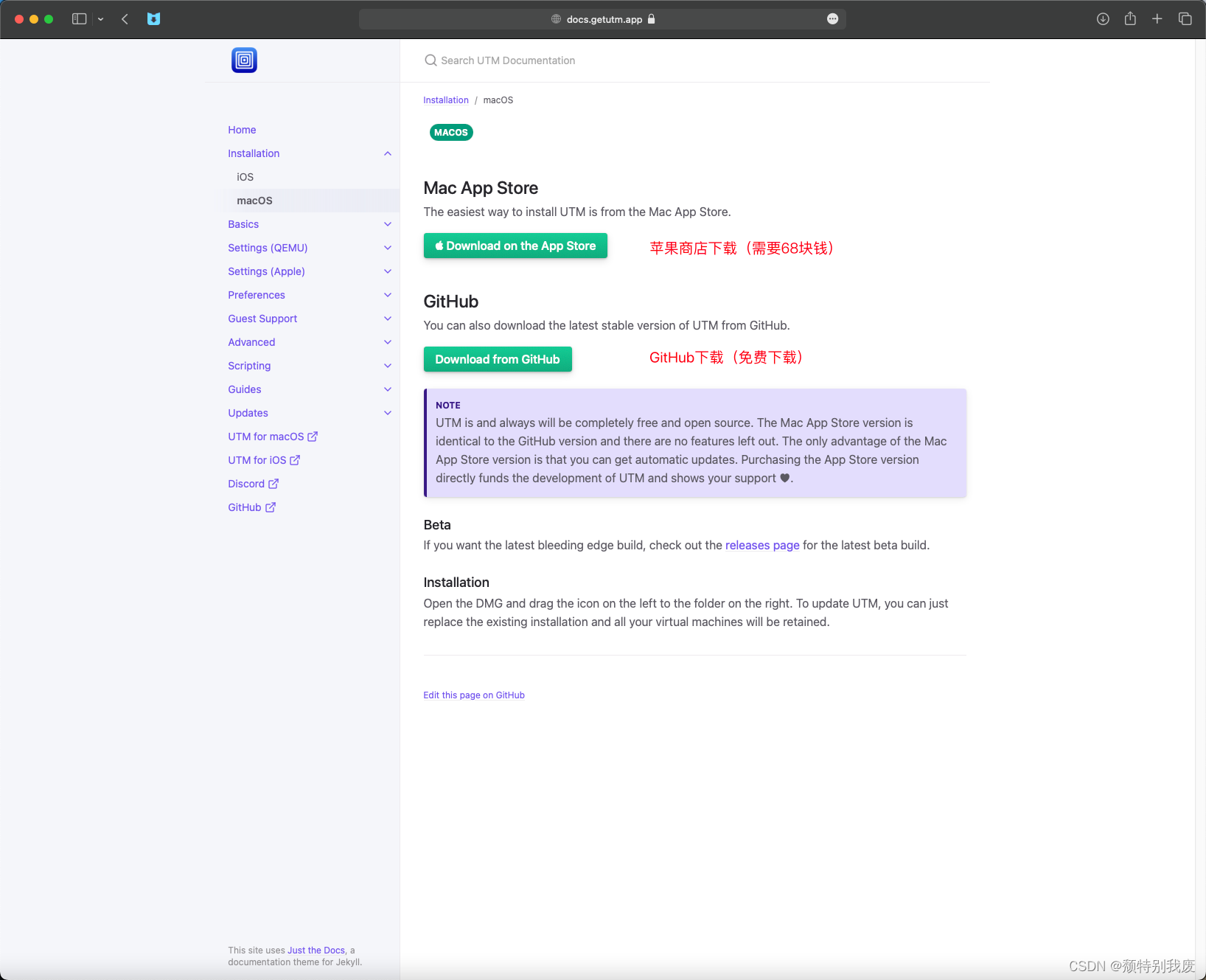Open Settings (QEMU) in the sidebar
This screenshot has height=980, width=1206.
coord(268,248)
